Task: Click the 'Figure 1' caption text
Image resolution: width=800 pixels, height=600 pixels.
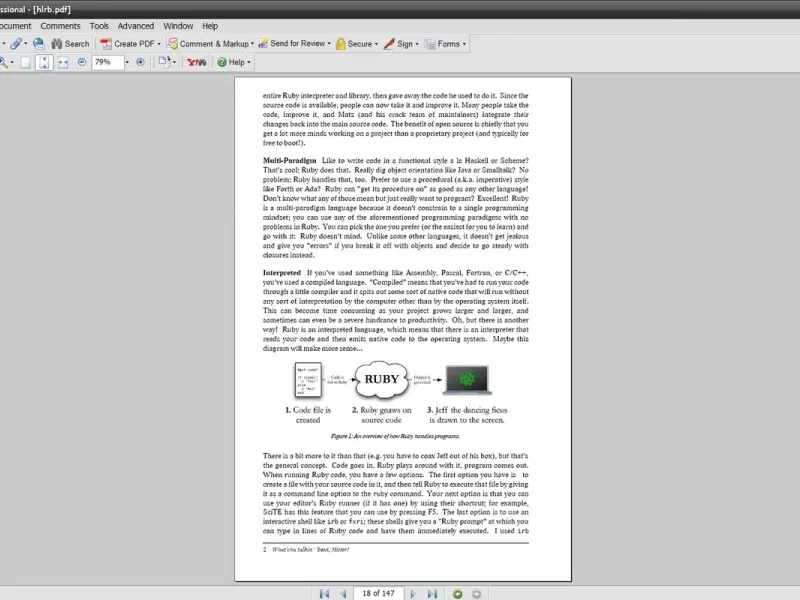Action: pyautogui.click(x=395, y=436)
